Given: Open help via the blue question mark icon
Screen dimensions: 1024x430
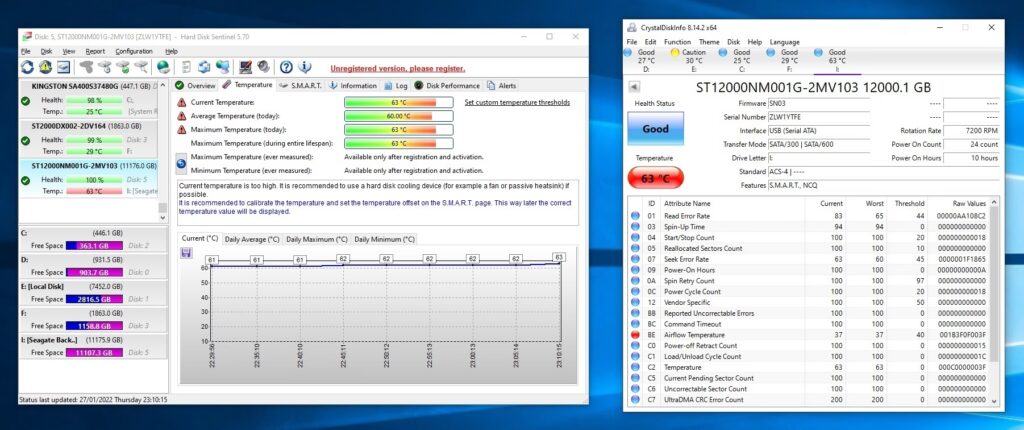Looking at the screenshot, I should pos(286,68).
